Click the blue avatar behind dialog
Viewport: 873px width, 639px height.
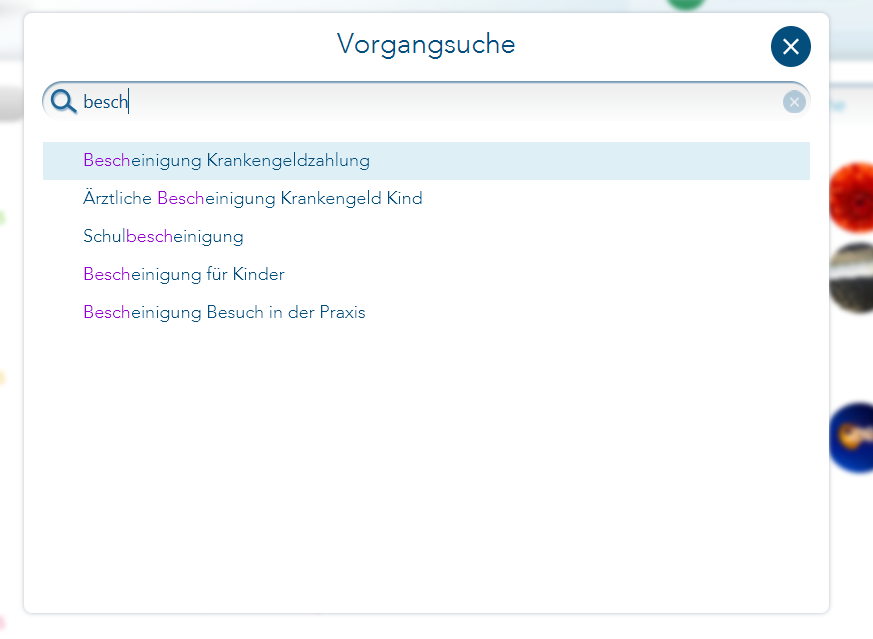[852, 438]
